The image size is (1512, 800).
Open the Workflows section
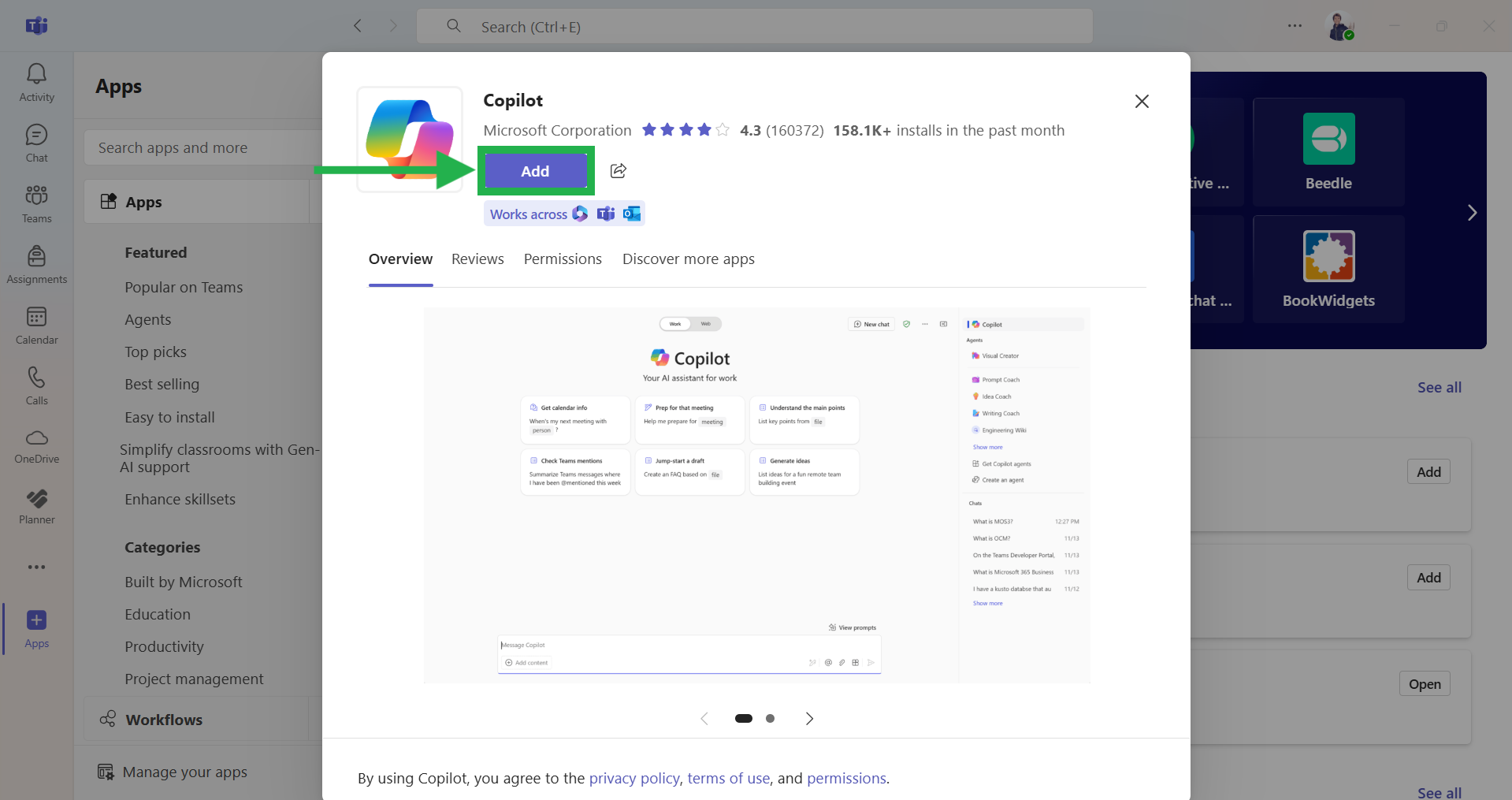196,720
